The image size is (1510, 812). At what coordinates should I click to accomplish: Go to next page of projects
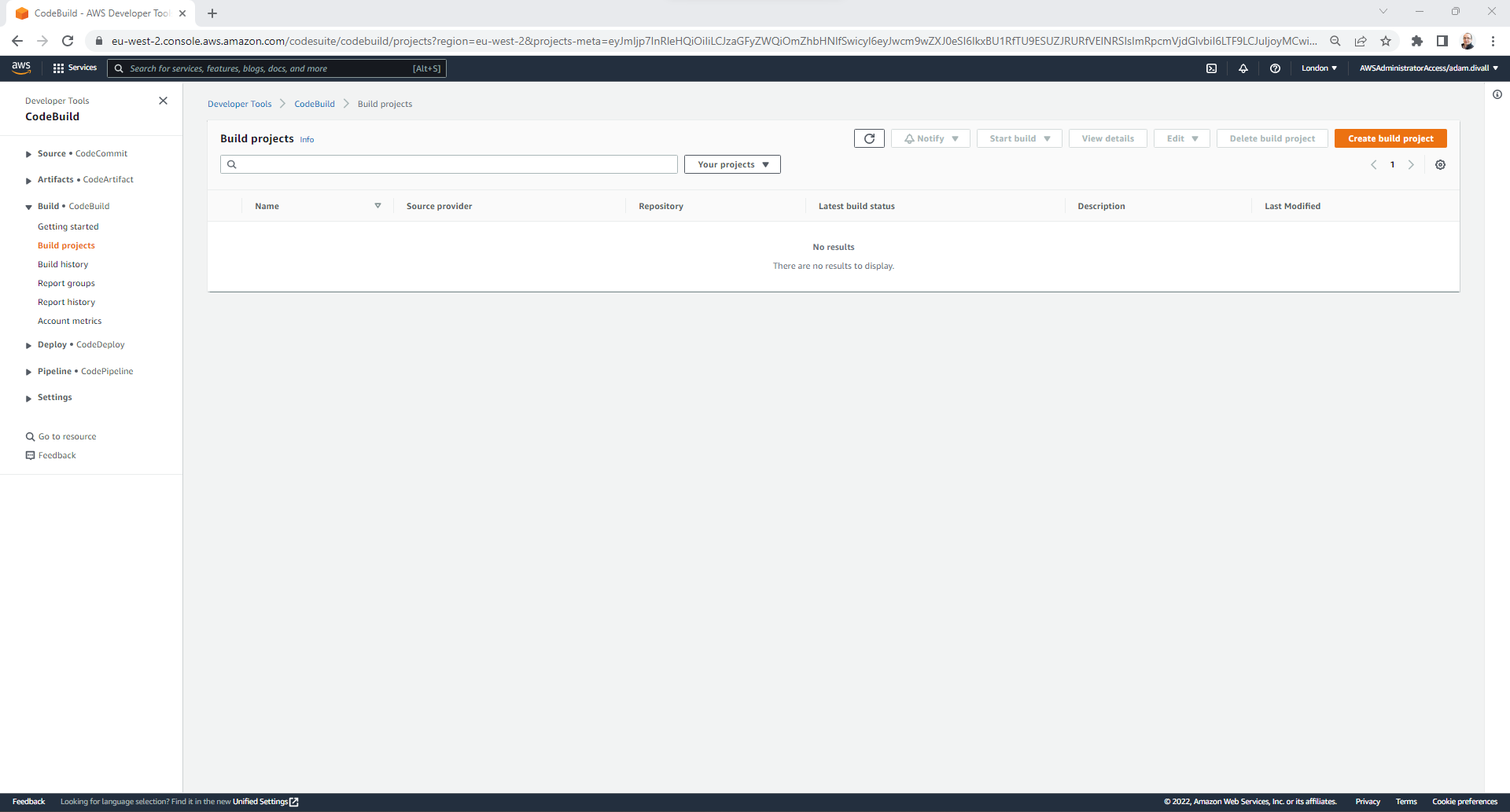pyautogui.click(x=1411, y=165)
